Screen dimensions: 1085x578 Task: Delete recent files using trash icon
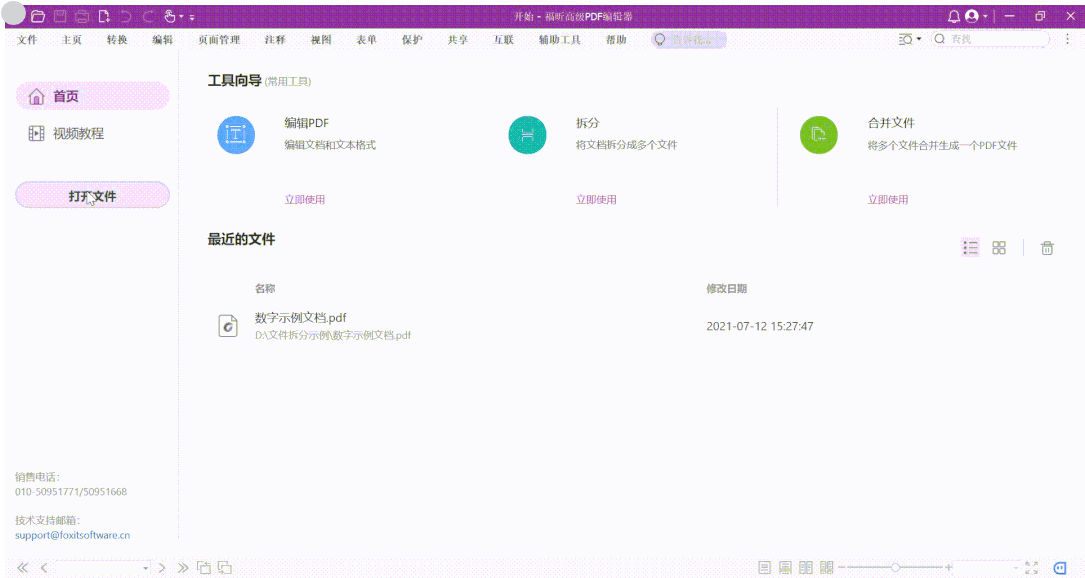point(1047,247)
